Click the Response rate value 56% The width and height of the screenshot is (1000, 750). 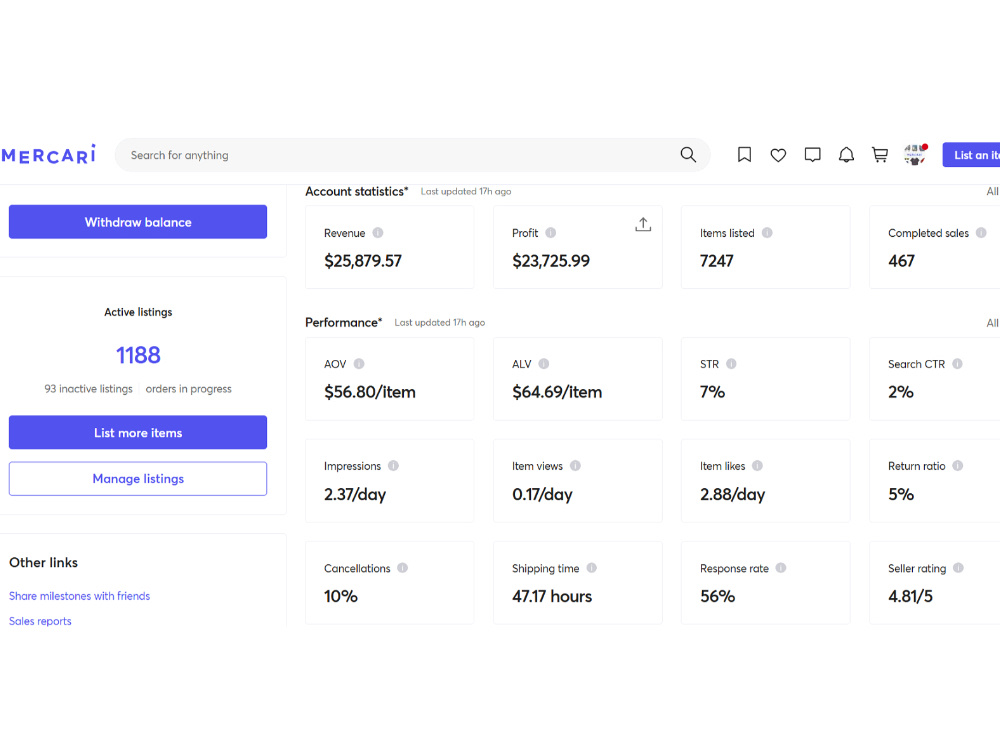point(717,596)
